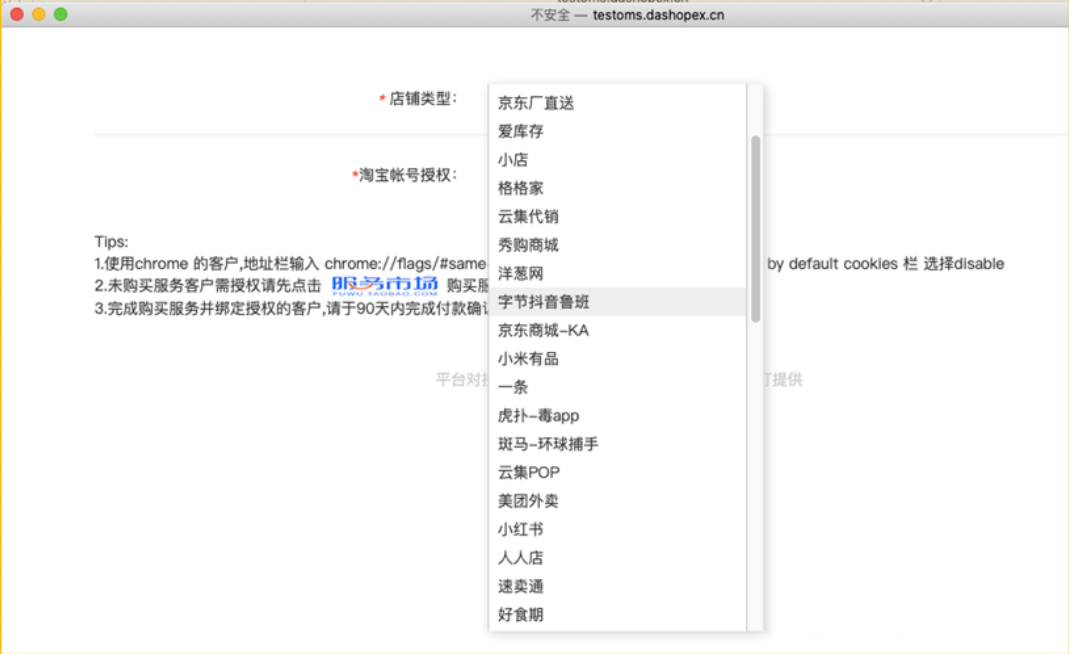The height and width of the screenshot is (654, 1069).
Task: Click the dropdown list scrollbar thumb
Action: point(755,228)
